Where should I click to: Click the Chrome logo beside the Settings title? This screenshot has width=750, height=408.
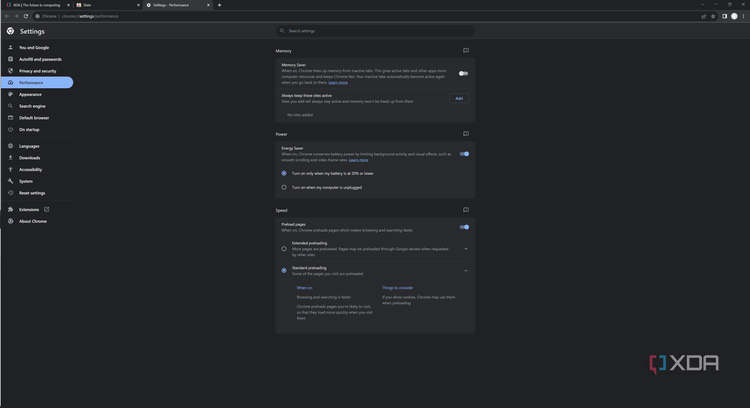tap(11, 31)
